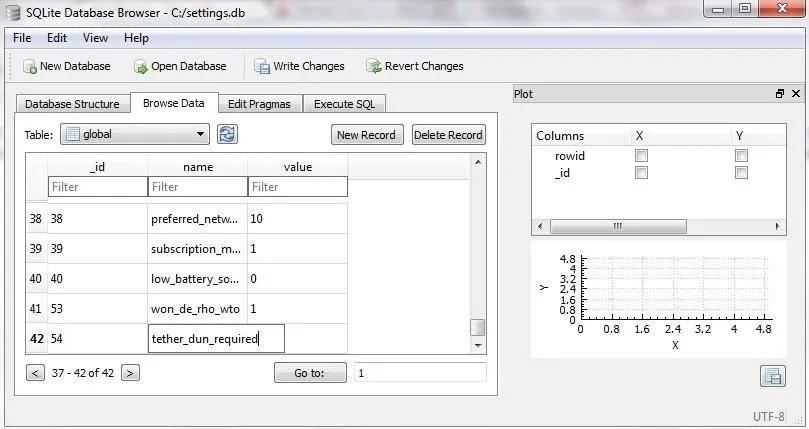This screenshot has width=809, height=429.
Task: Check the X checkbox for _id
Action: coord(641,172)
